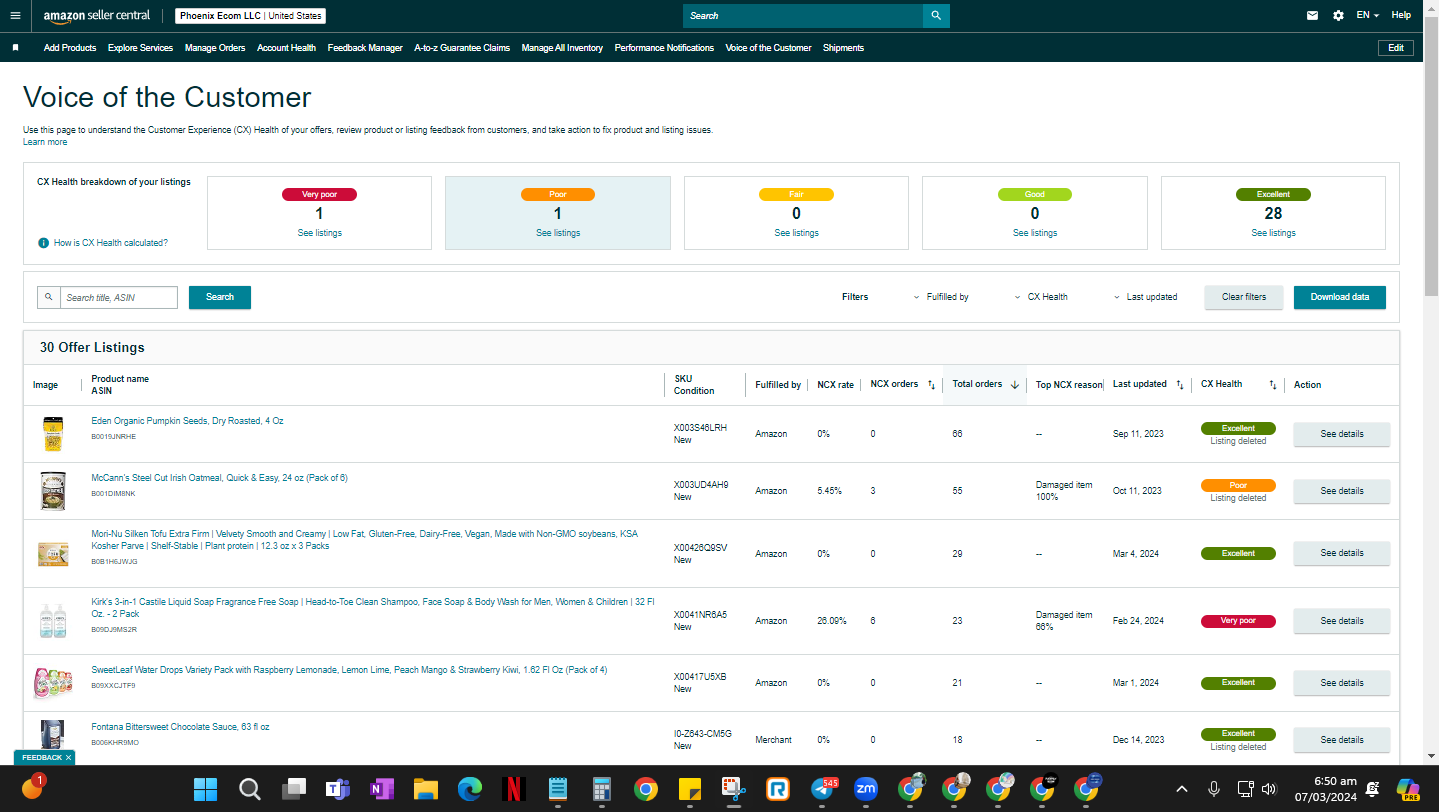Open Windows taskbar search

(x=250, y=789)
